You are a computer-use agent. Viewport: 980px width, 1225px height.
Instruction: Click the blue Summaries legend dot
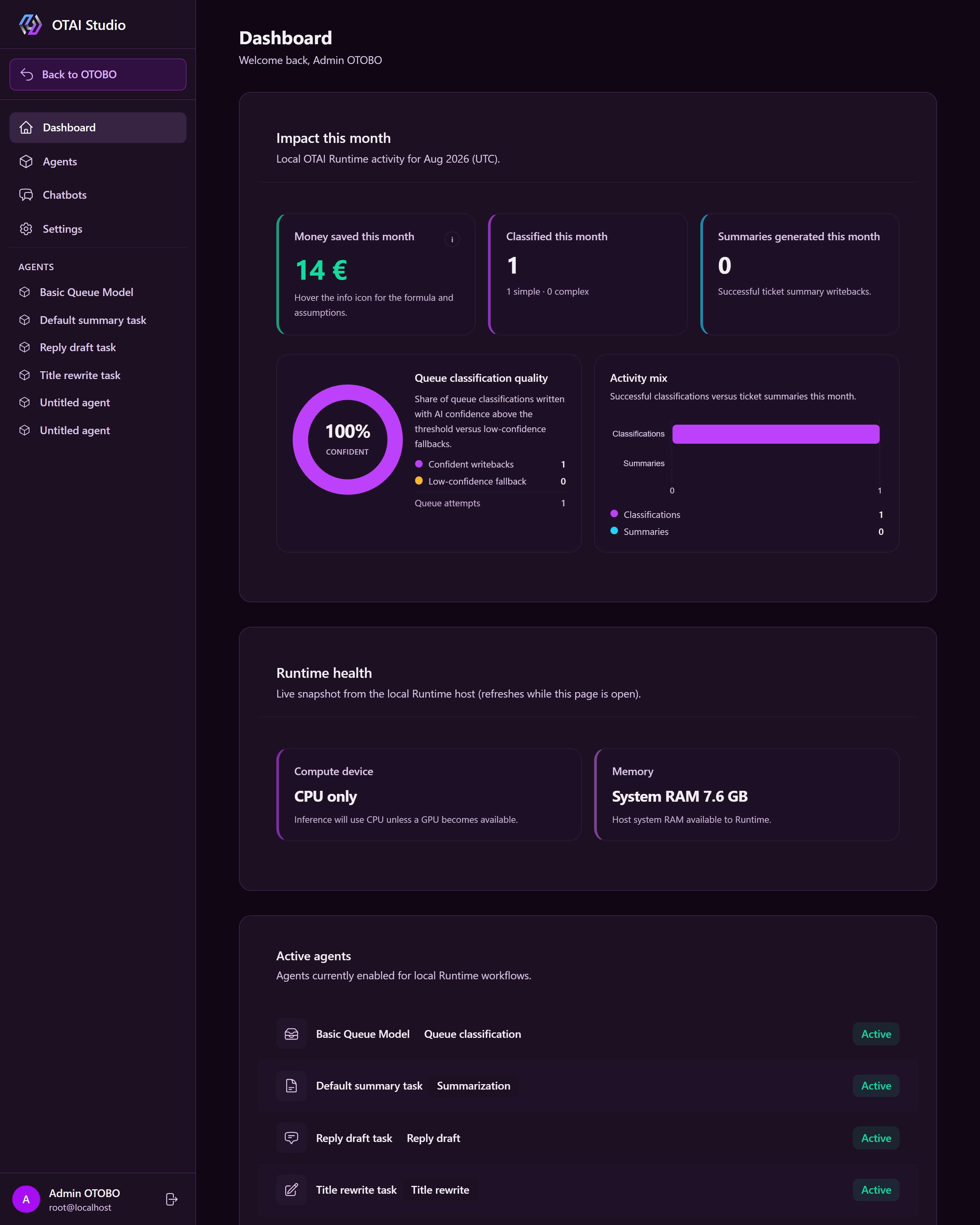614,531
